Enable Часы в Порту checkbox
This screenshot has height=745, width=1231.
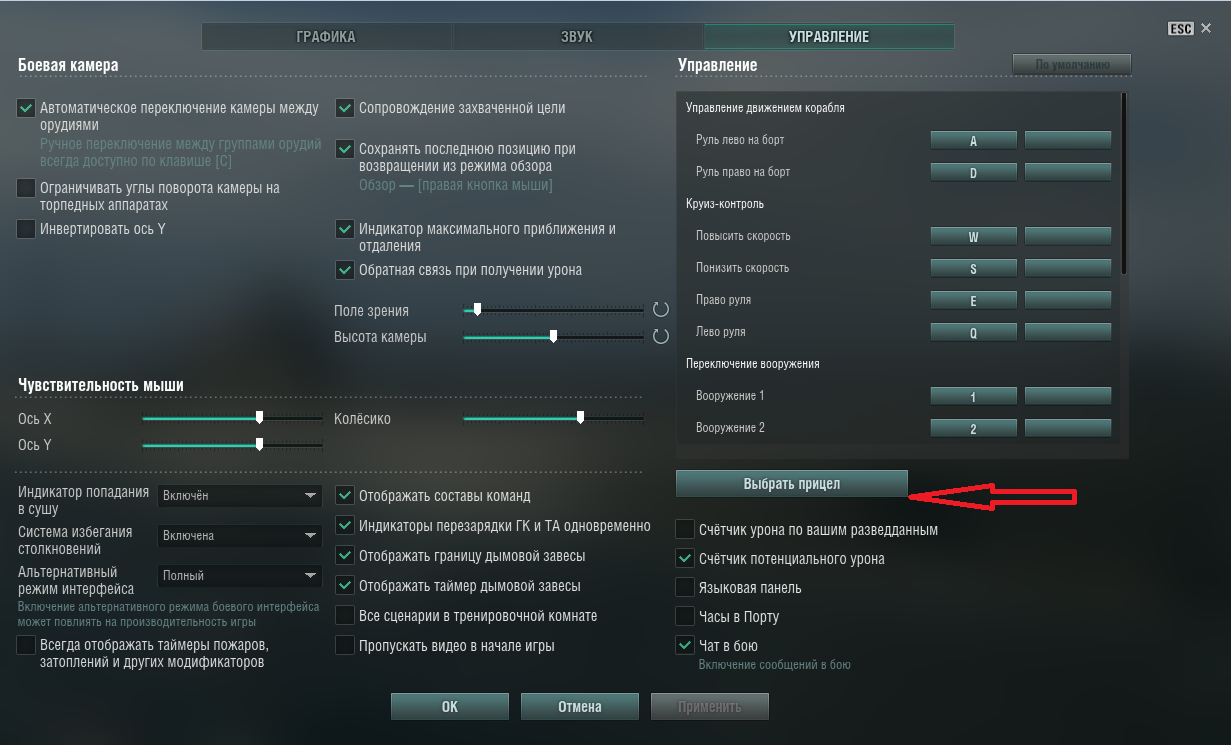tap(685, 616)
